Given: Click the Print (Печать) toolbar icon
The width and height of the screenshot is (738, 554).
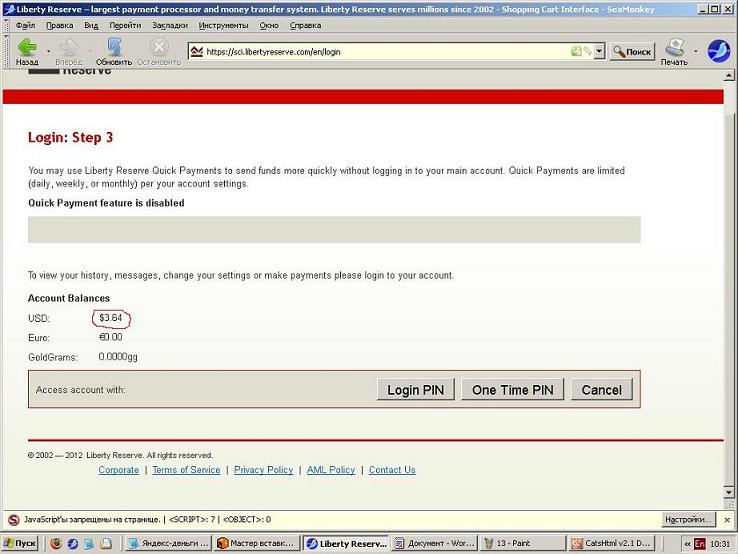Looking at the screenshot, I should pyautogui.click(x=674, y=48).
